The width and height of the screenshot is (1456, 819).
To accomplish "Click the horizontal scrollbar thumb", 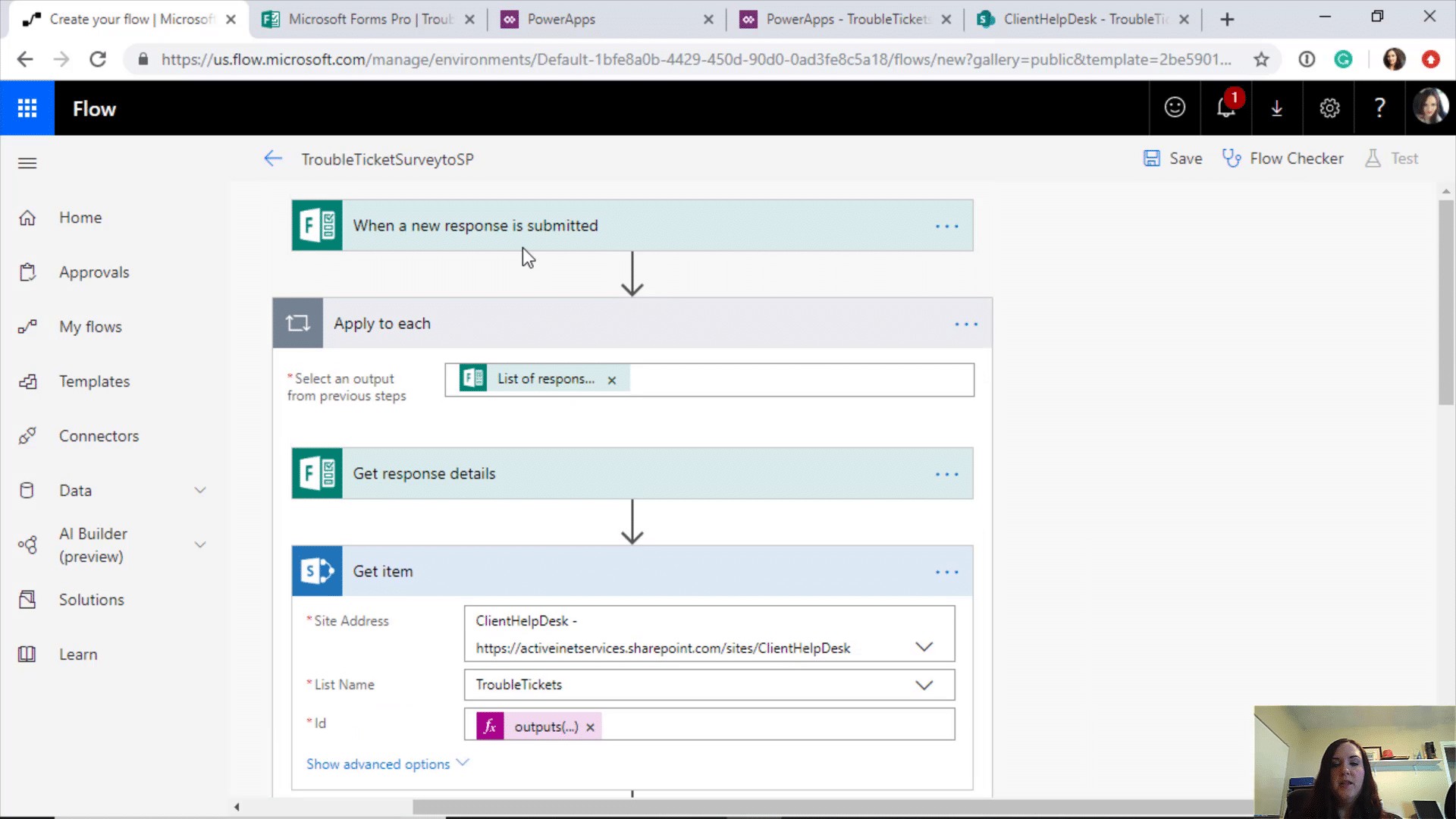I will (833, 807).
